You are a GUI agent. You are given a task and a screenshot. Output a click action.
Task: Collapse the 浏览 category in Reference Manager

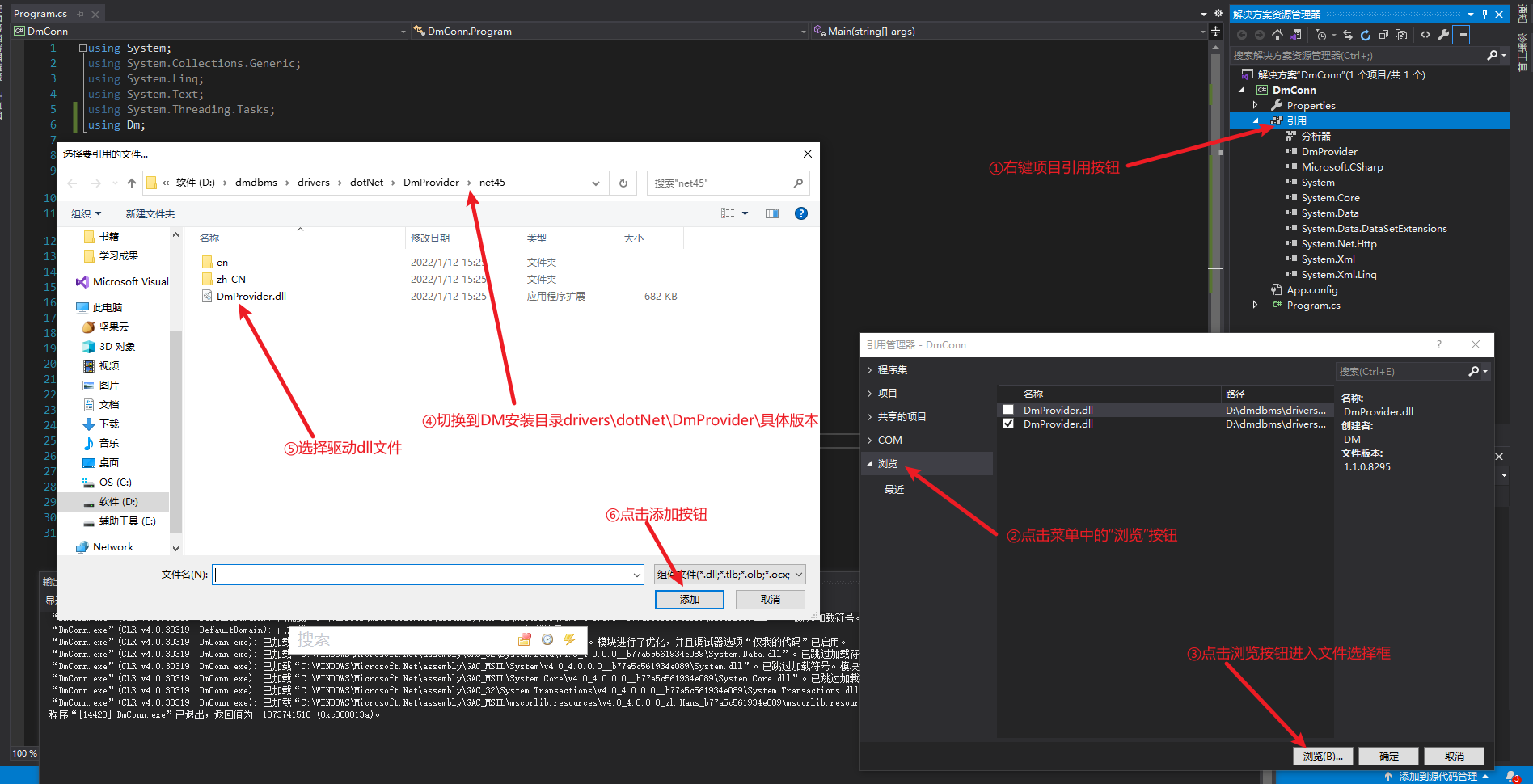tap(870, 464)
